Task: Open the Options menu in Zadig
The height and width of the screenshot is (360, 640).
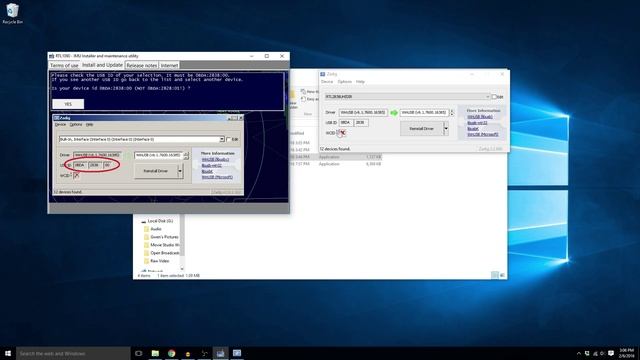Action: [x=345, y=82]
